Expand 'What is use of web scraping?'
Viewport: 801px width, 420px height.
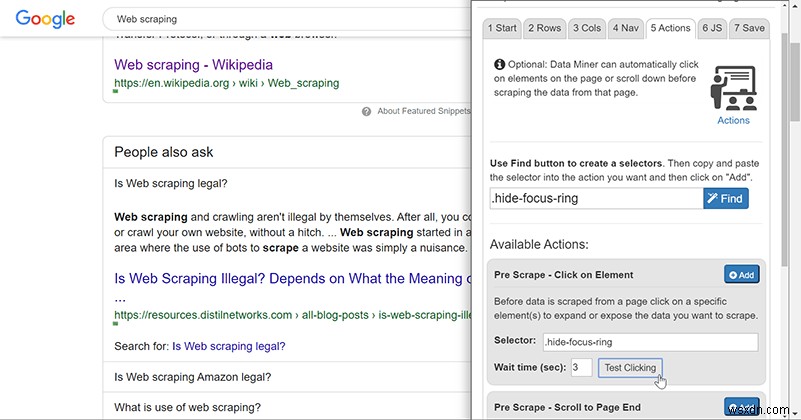[x=187, y=407]
